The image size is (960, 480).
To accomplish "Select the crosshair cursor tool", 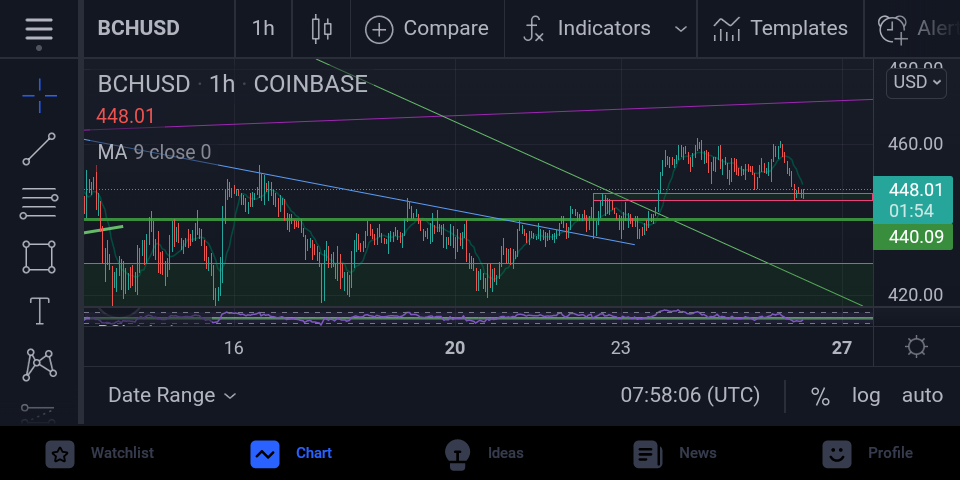I will pyautogui.click(x=40, y=96).
